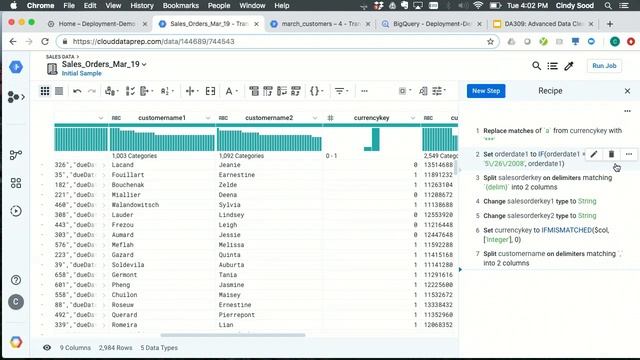Viewport: 640px width, 360px height.
Task: Toggle the eye icon for column visibility
Action: (x=47, y=348)
